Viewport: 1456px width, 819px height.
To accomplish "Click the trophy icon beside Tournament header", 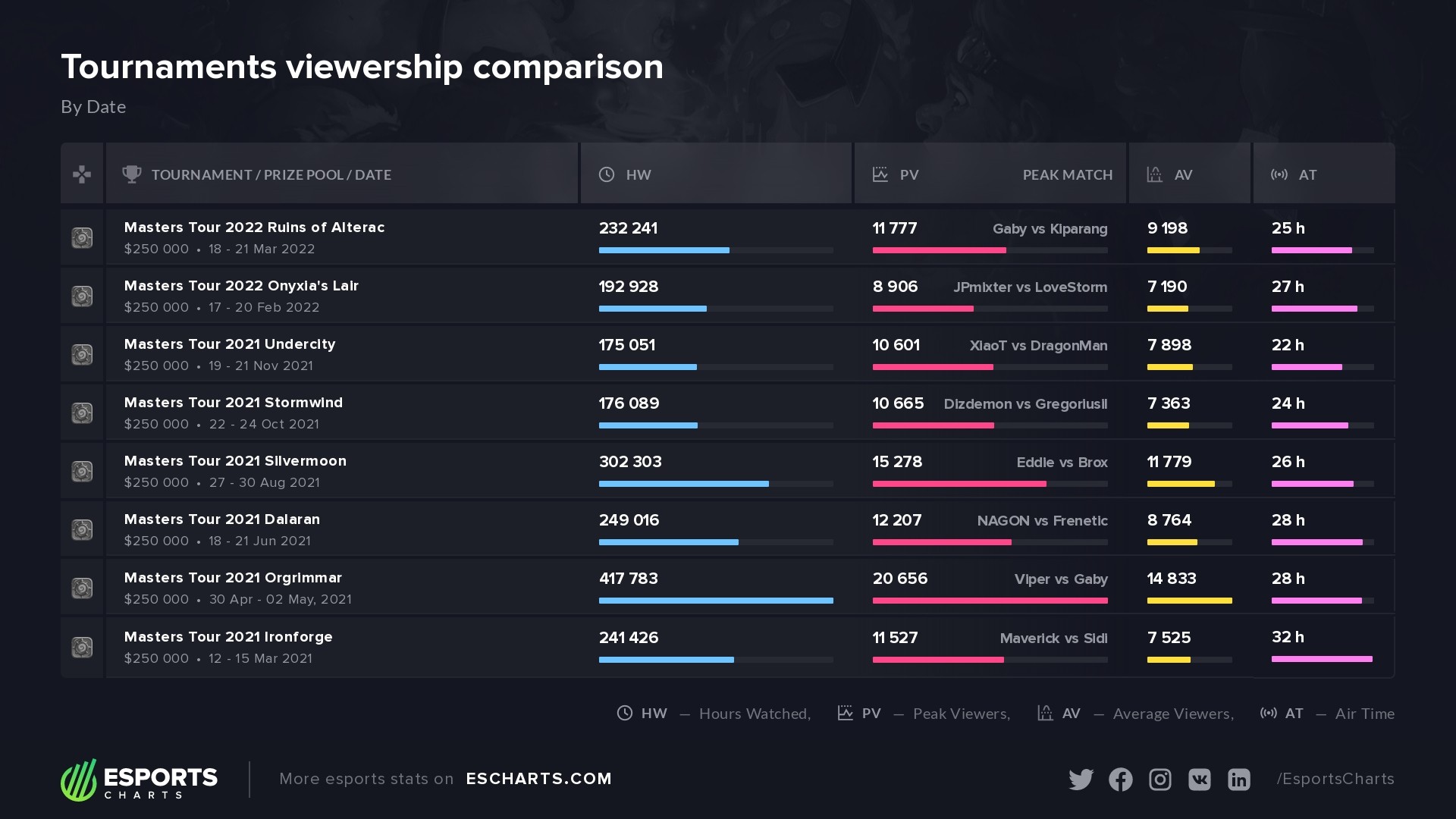I will [x=132, y=174].
